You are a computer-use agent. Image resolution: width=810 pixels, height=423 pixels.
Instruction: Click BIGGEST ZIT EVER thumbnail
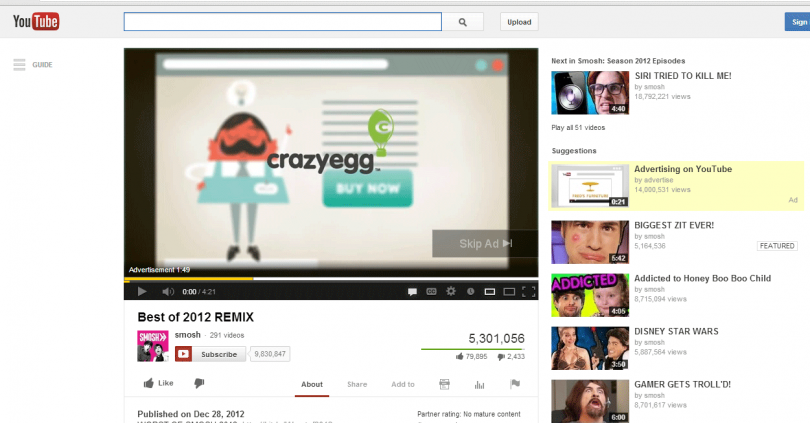pos(590,242)
